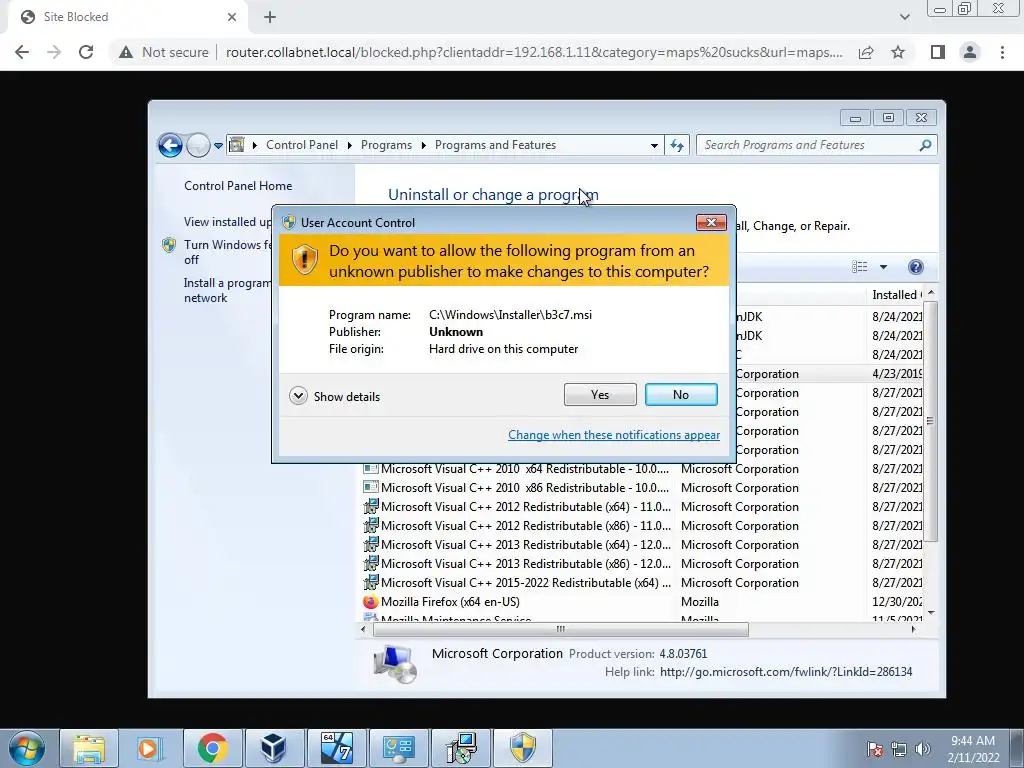Click the go.microsoft.com help link in details pane

(786, 672)
